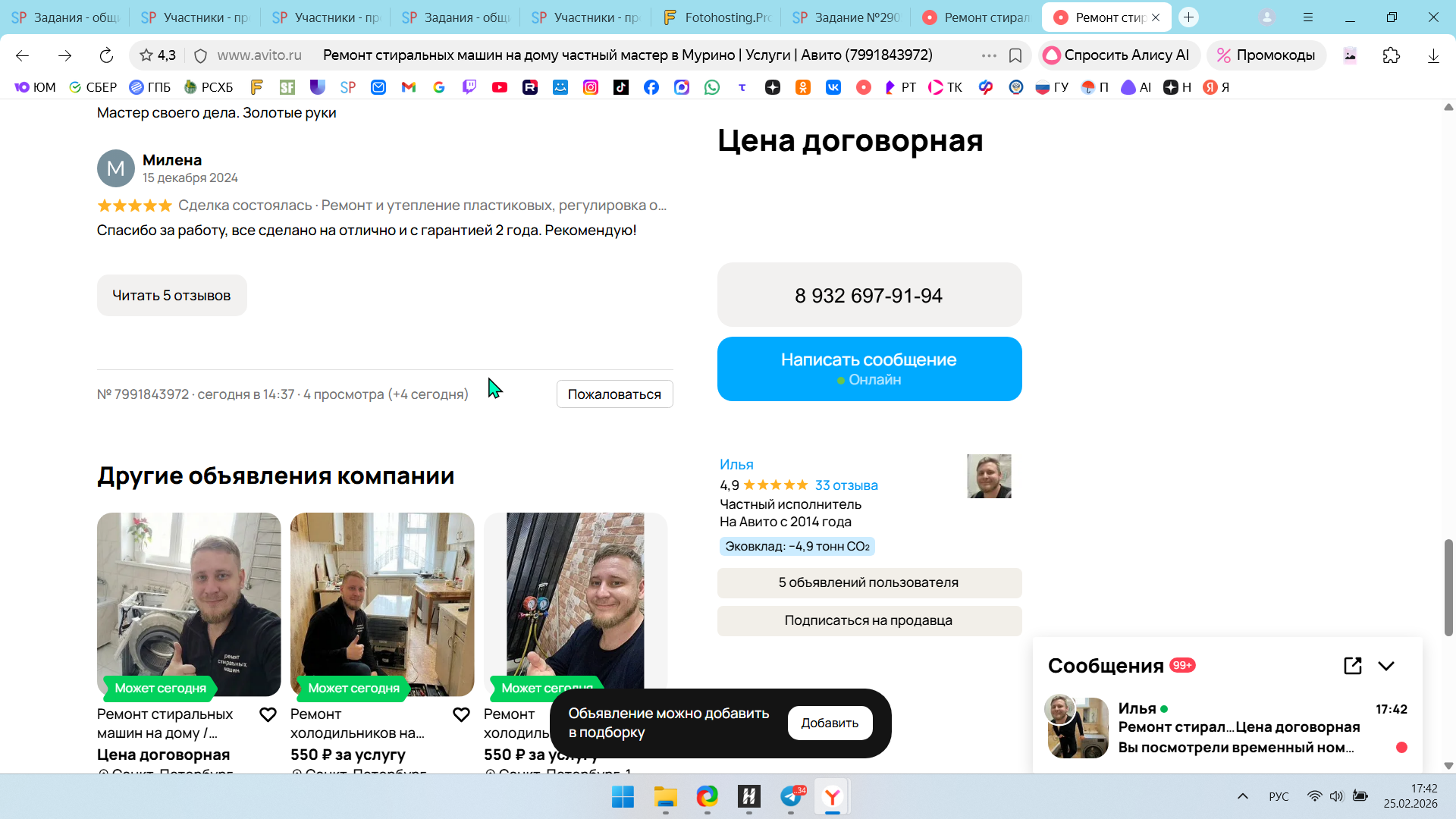1456x819 pixels.
Task: Click the page's vertical scrollbar thumb
Action: pos(1448,588)
